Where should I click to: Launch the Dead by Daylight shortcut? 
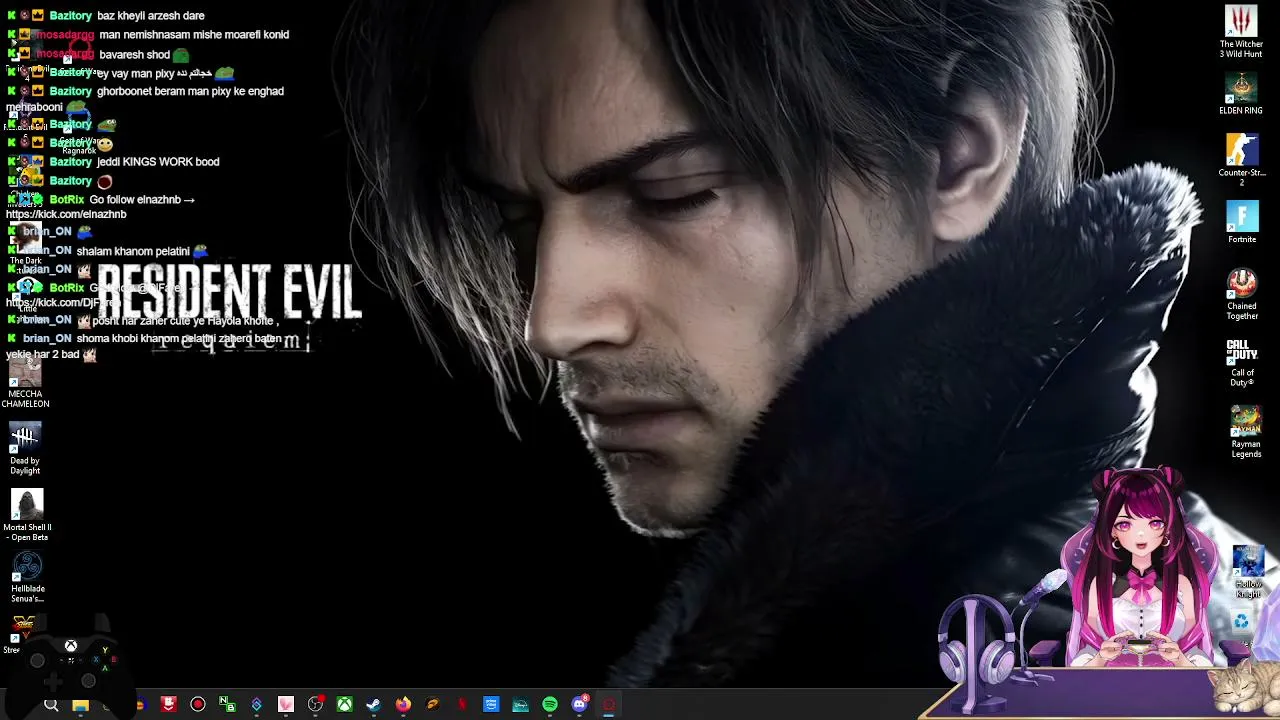click(x=25, y=449)
